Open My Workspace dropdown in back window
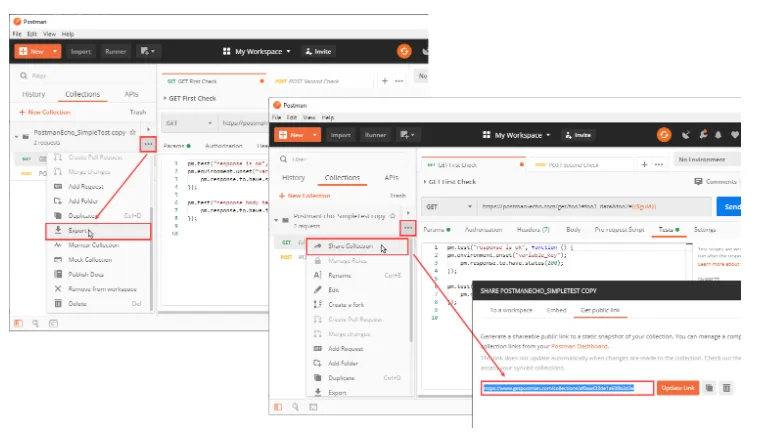Screen dimensions: 777x446 tap(257, 51)
